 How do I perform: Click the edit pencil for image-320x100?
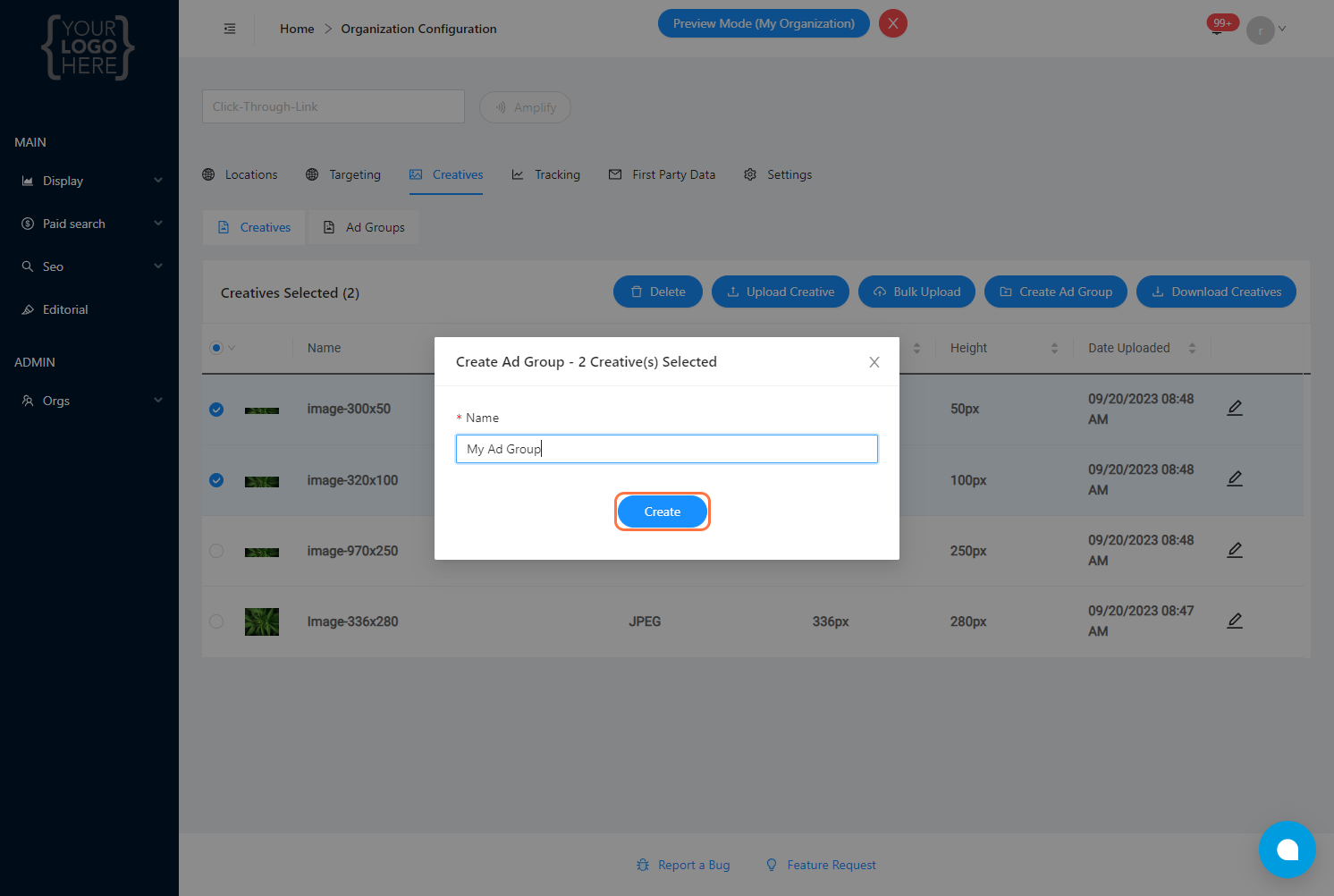coord(1235,478)
